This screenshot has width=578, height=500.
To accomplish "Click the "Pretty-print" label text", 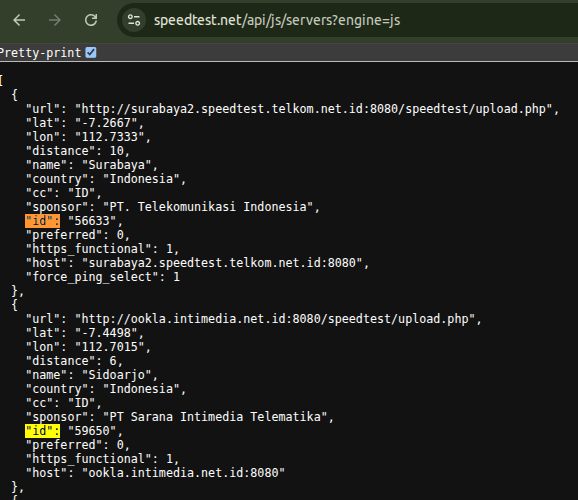I will (40, 53).
